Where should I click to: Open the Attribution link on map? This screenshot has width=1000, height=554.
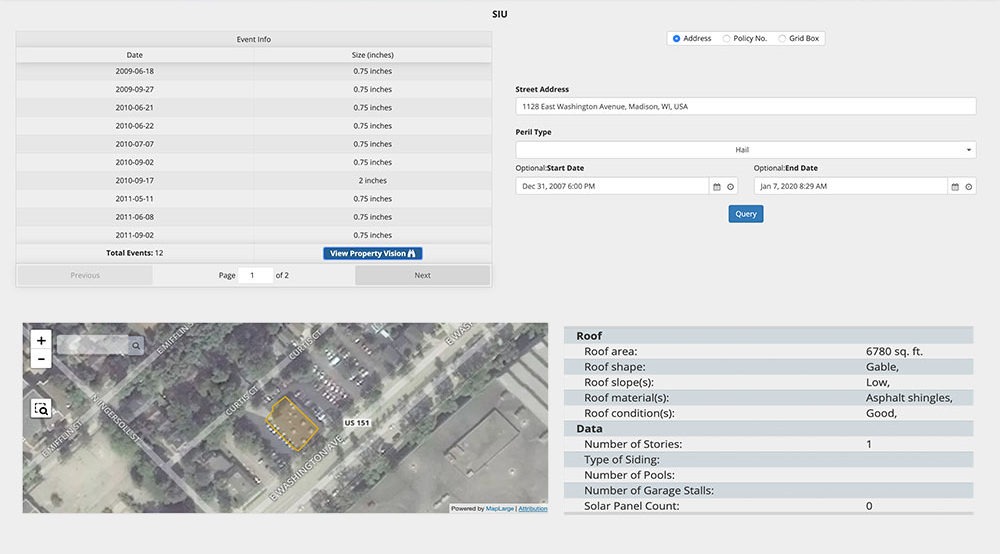click(x=533, y=509)
